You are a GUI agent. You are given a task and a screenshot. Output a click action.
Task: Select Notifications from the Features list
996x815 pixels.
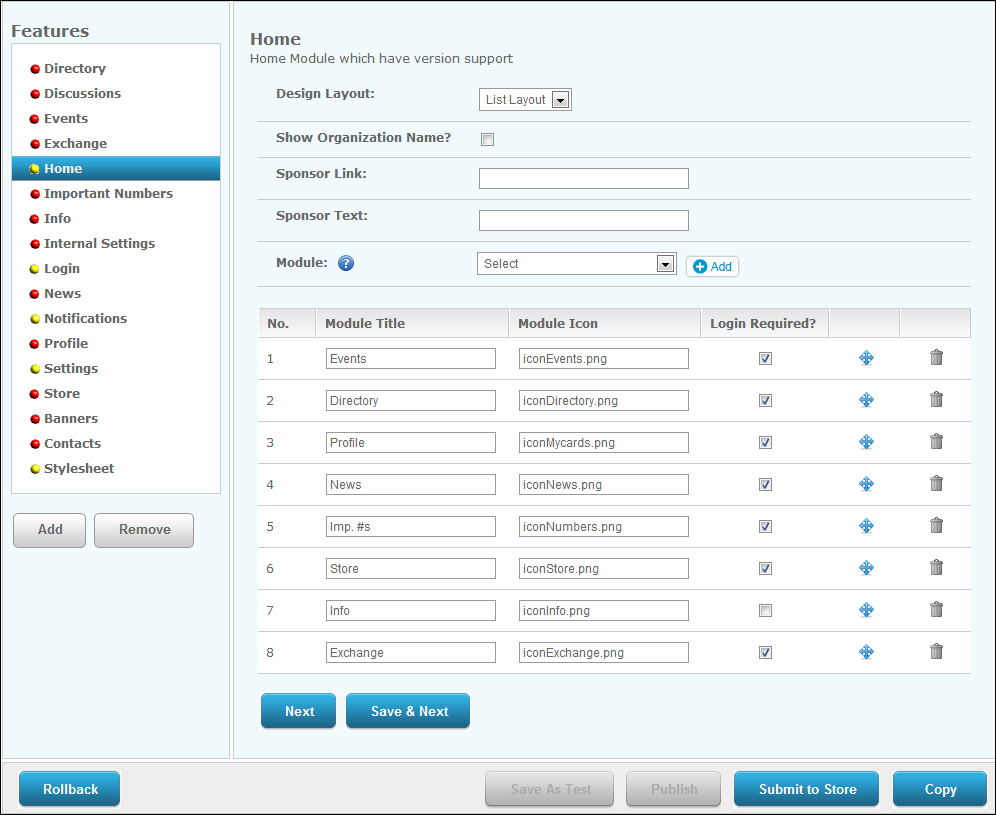[85, 318]
